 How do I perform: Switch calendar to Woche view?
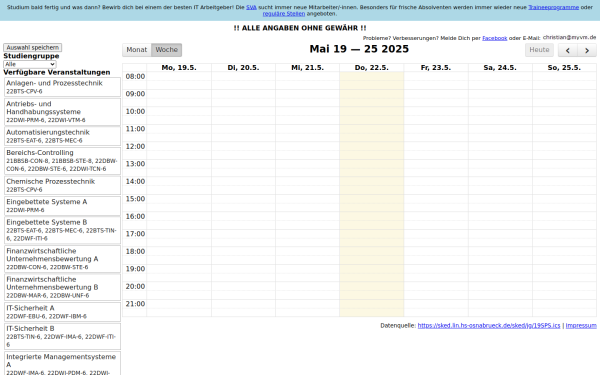(x=166, y=50)
